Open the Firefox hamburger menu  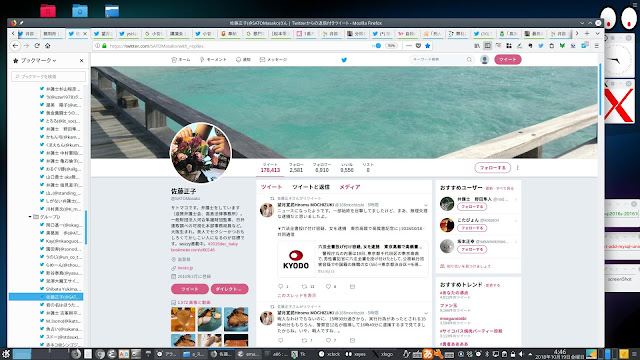point(597,46)
